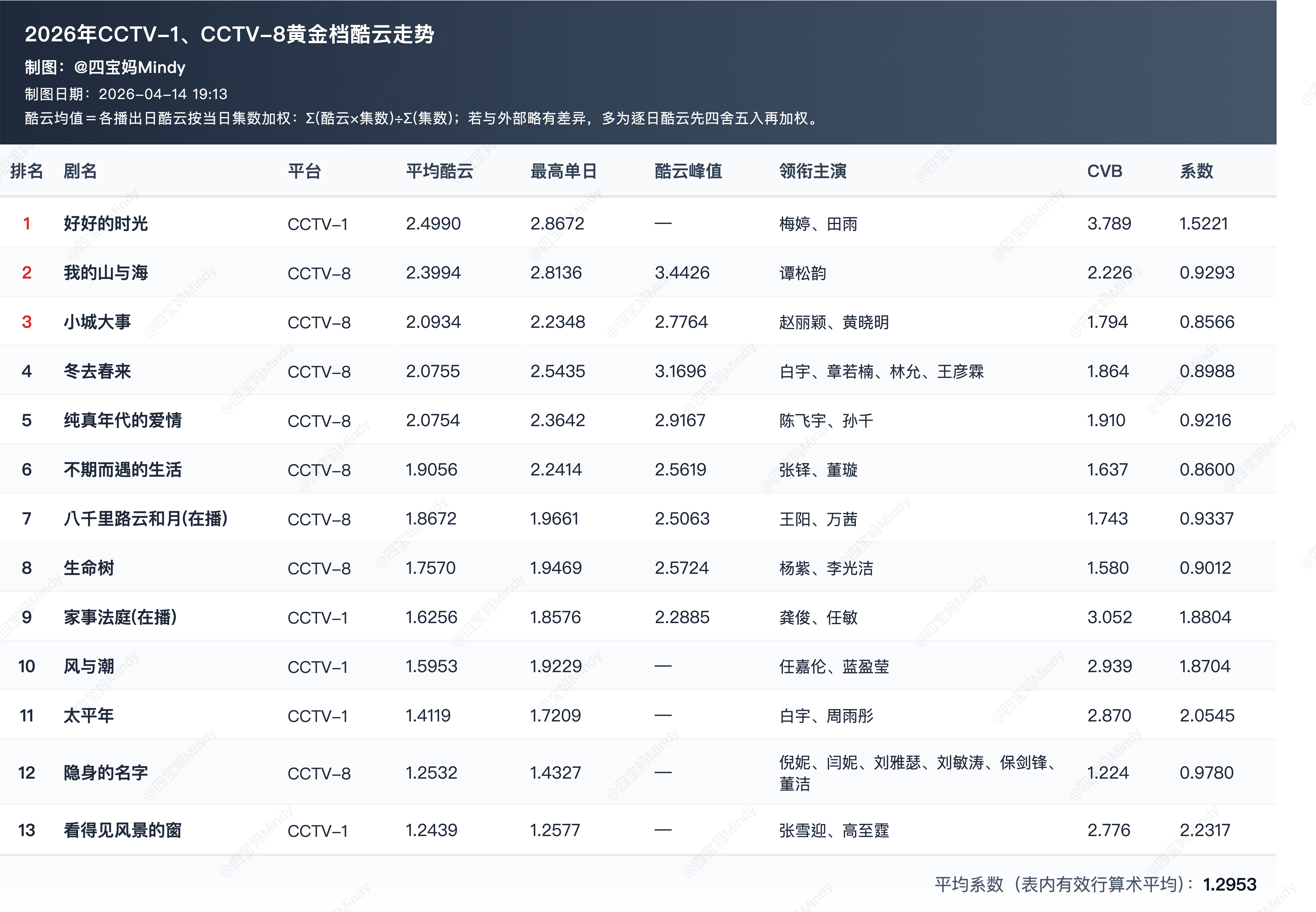
Task: Click rank number 1 in red
Action: [x=26, y=223]
